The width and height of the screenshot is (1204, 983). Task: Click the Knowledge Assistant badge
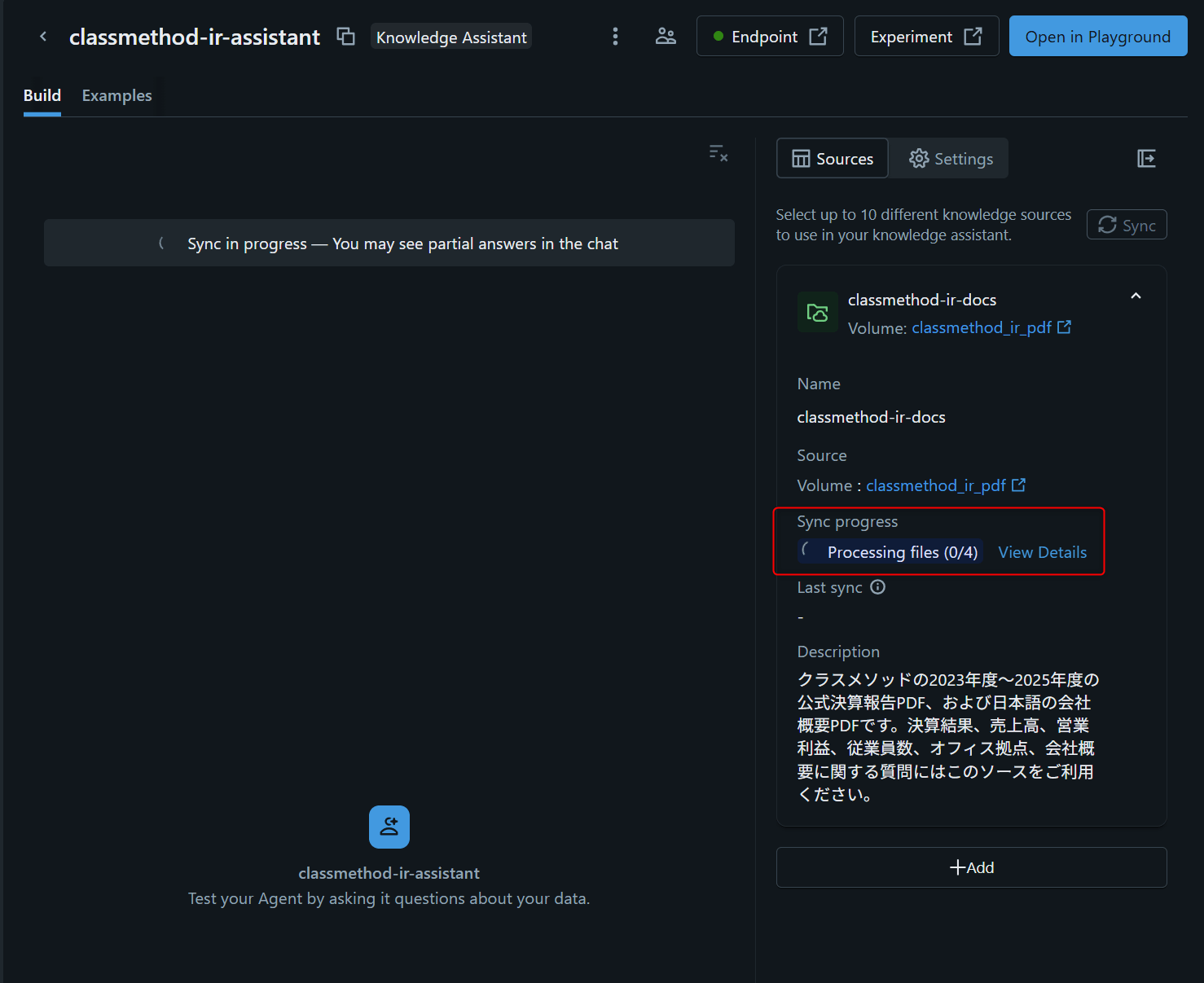click(451, 37)
